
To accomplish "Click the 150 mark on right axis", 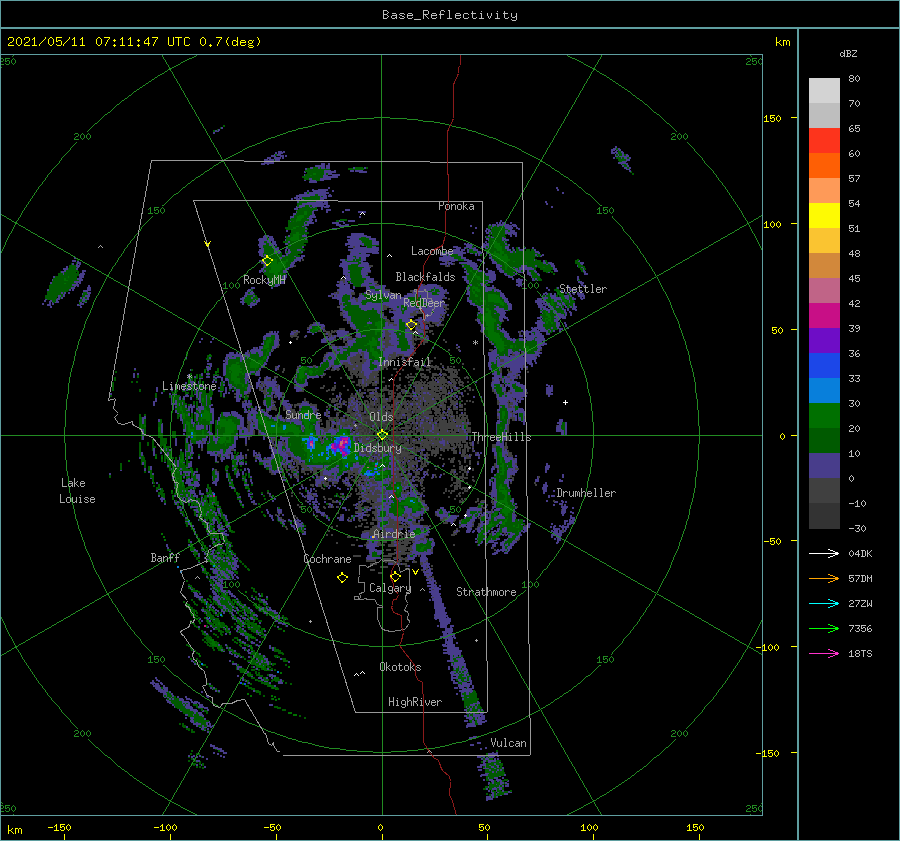I will point(772,118).
